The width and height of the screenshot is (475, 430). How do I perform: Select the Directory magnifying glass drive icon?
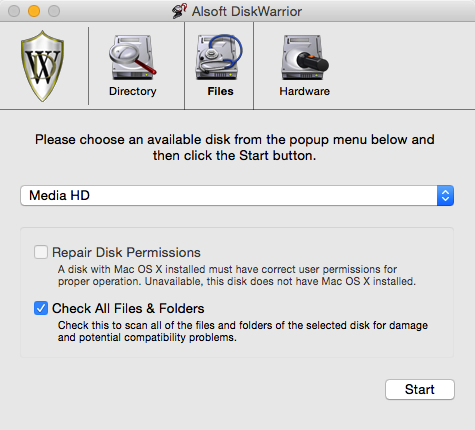pos(133,57)
